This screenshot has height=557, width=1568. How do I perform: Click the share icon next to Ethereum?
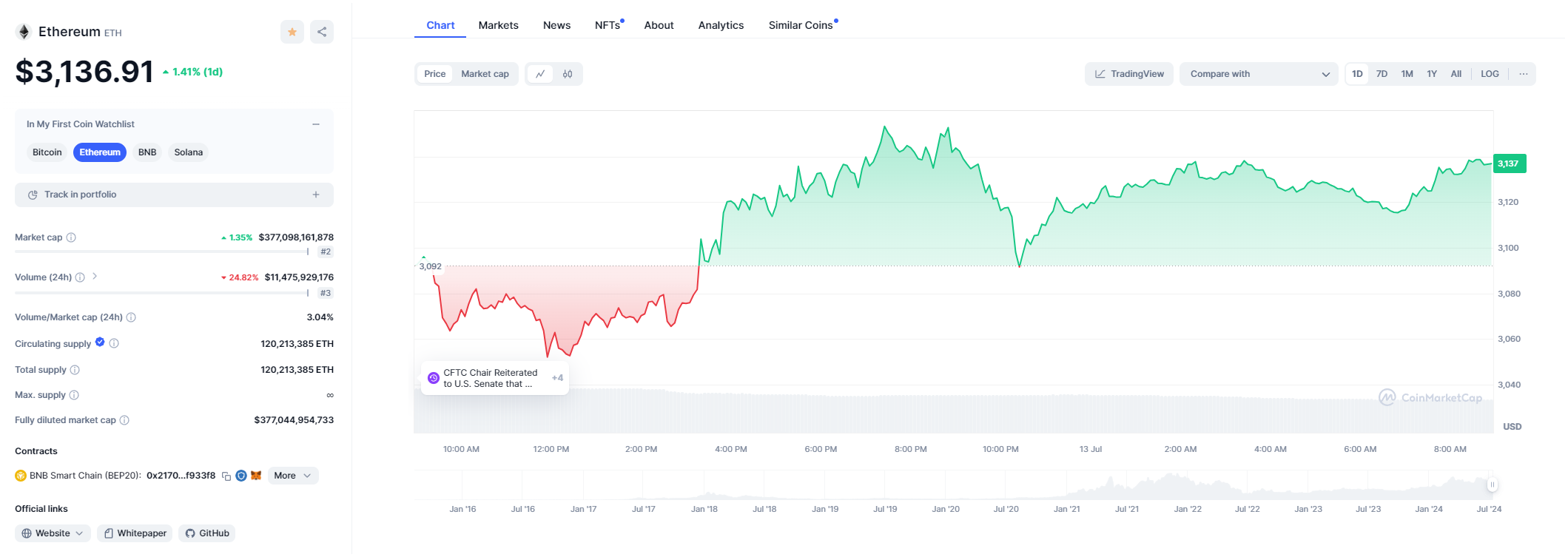(322, 32)
